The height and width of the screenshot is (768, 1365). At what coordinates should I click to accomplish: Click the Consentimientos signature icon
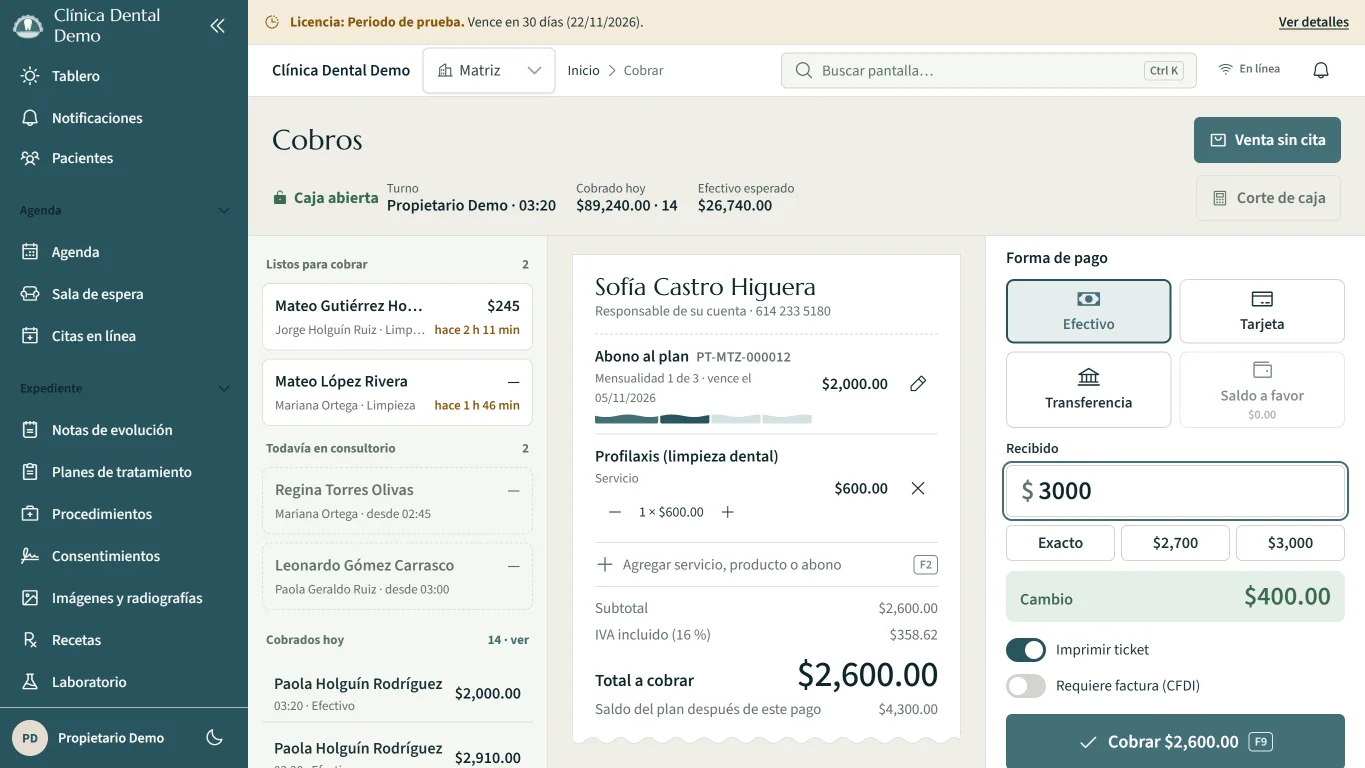pyautogui.click(x=30, y=556)
